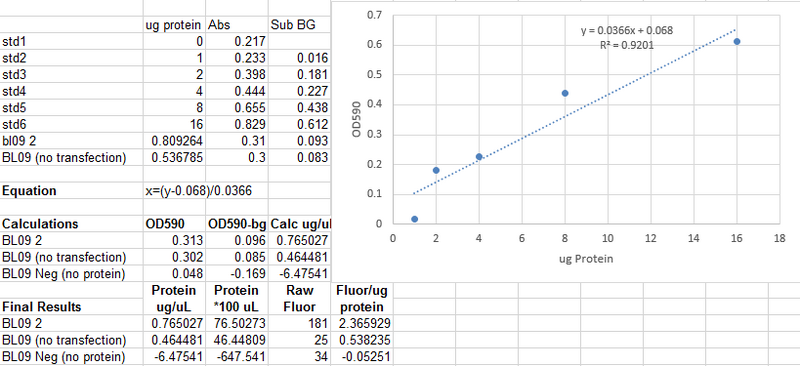This screenshot has width=800, height=366.
Task: Select Fluor/ug value -0.05251
Action: pyautogui.click(x=362, y=357)
